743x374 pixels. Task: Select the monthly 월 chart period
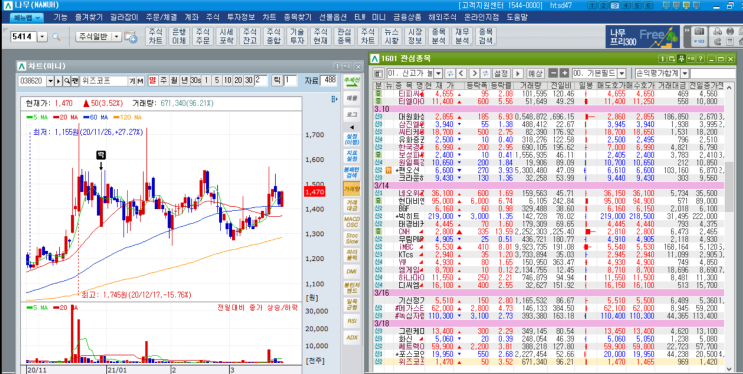173,81
